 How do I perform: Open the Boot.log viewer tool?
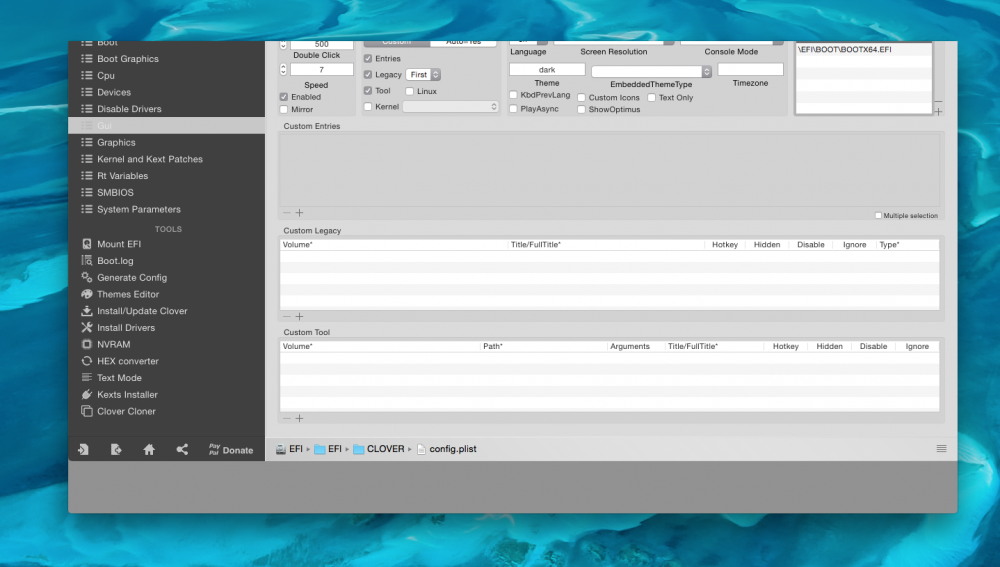click(x=107, y=260)
